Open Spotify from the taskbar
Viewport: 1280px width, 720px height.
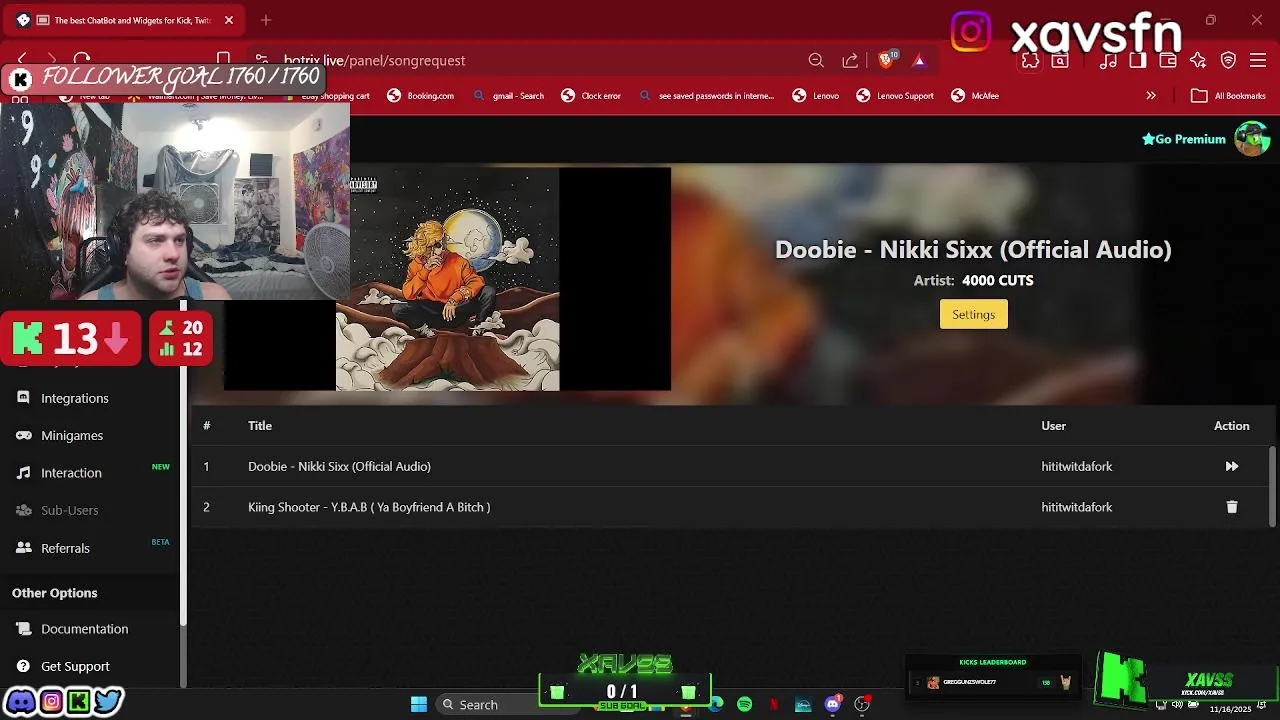745,705
